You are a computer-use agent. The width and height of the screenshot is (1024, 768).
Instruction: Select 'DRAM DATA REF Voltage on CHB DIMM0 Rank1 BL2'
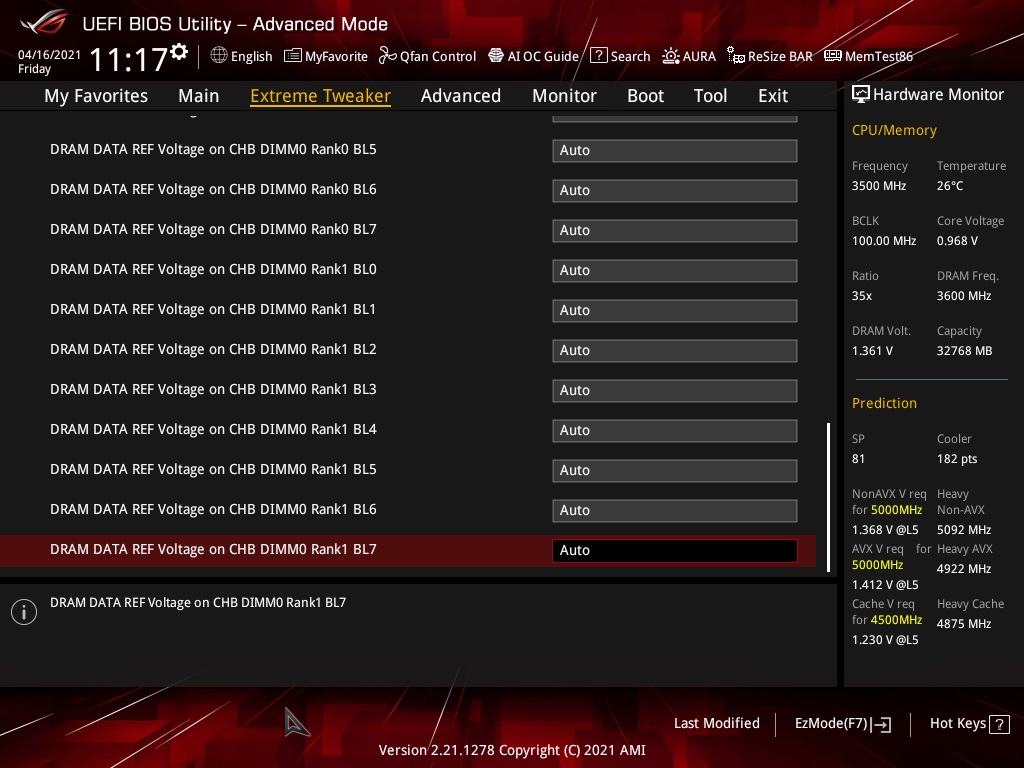point(213,349)
